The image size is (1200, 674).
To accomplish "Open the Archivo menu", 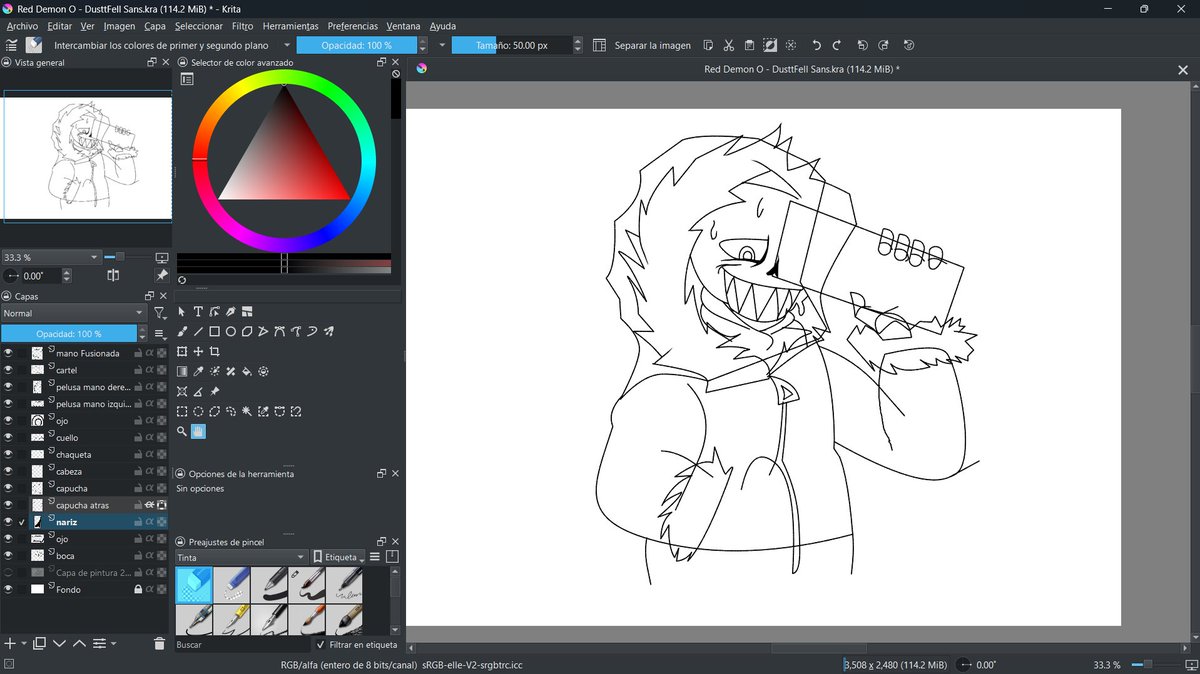I will coord(22,26).
